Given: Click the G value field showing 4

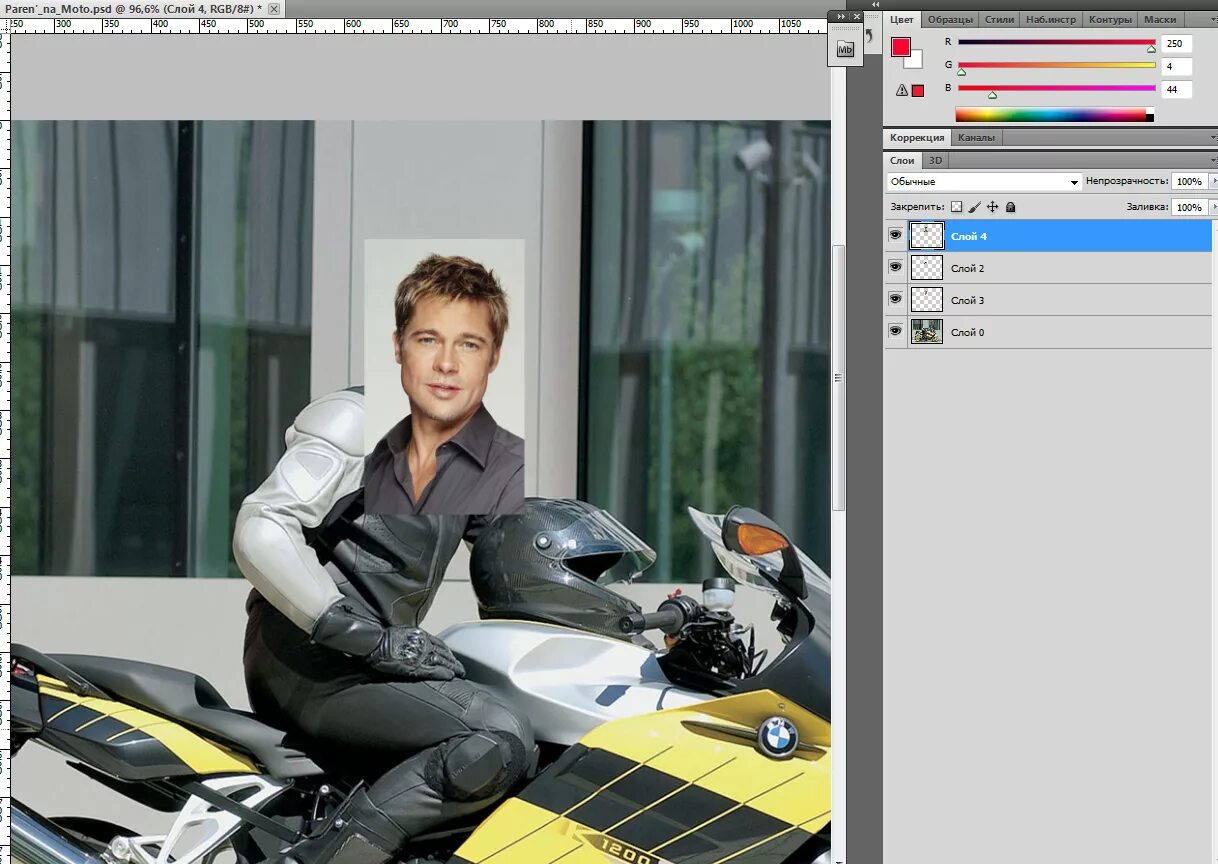Looking at the screenshot, I should click(x=1176, y=66).
